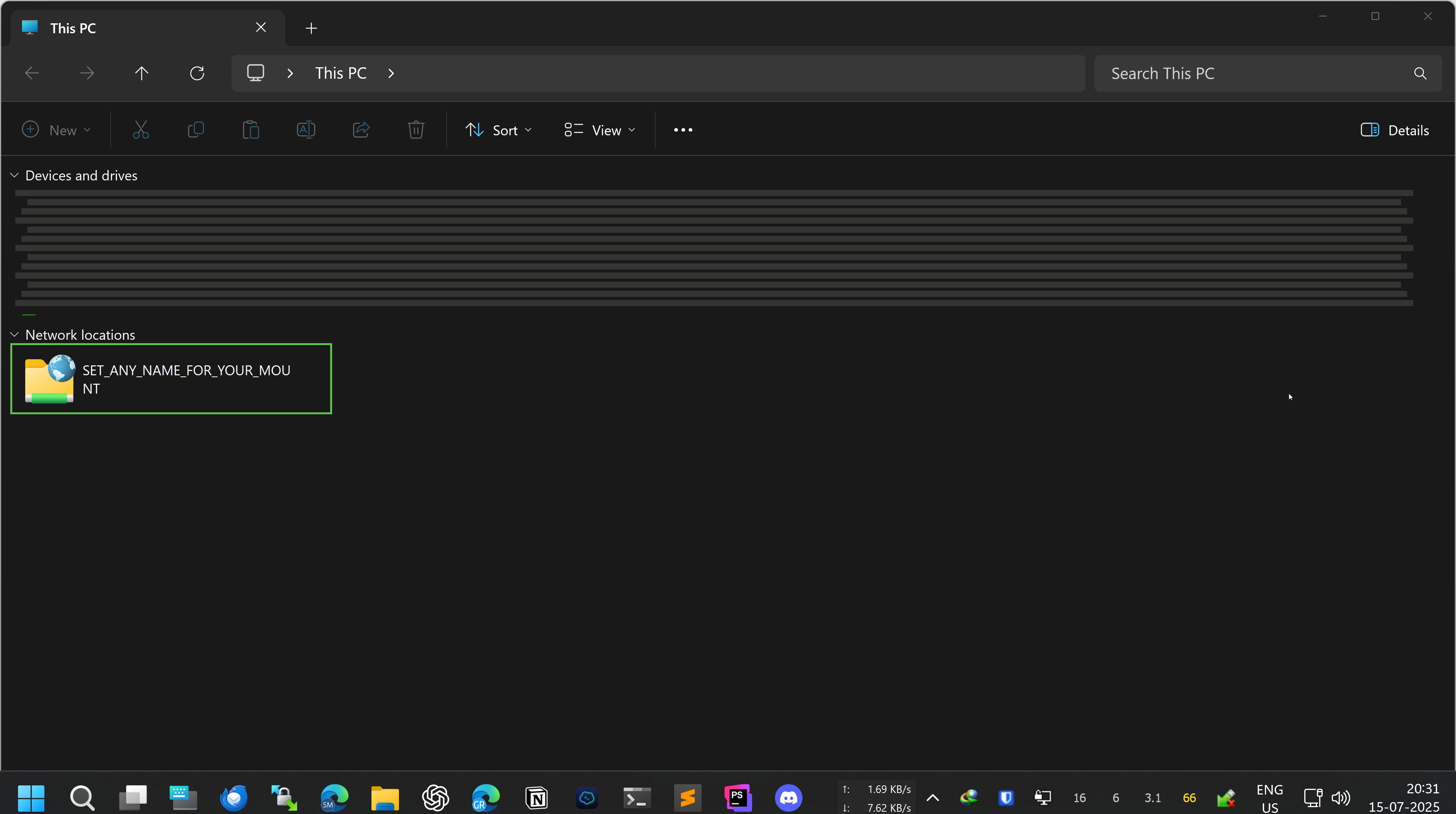Open Task View in taskbar
Screen dimensions: 1456x814
[133, 798]
